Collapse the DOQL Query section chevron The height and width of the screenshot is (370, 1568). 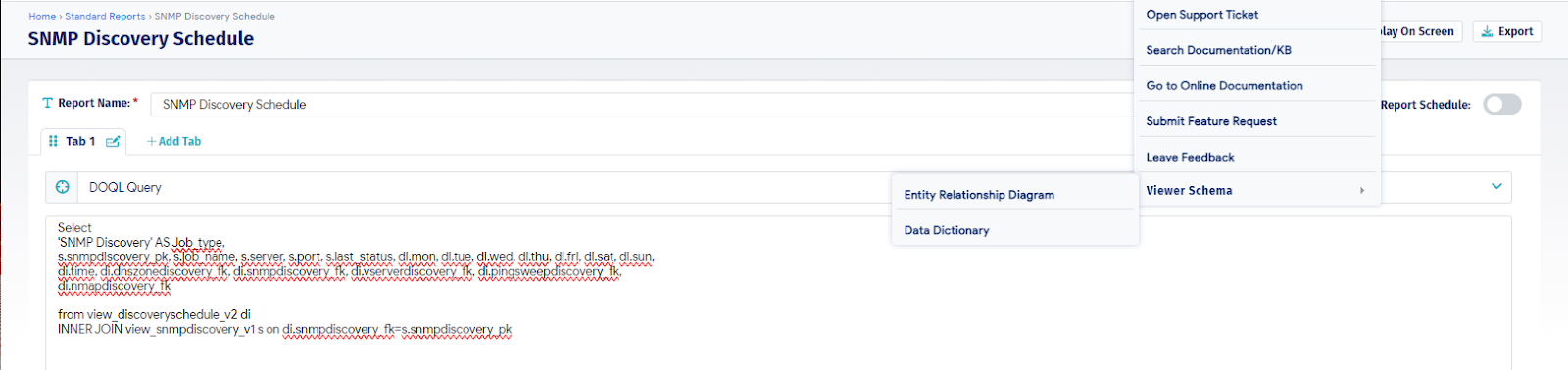click(1496, 186)
